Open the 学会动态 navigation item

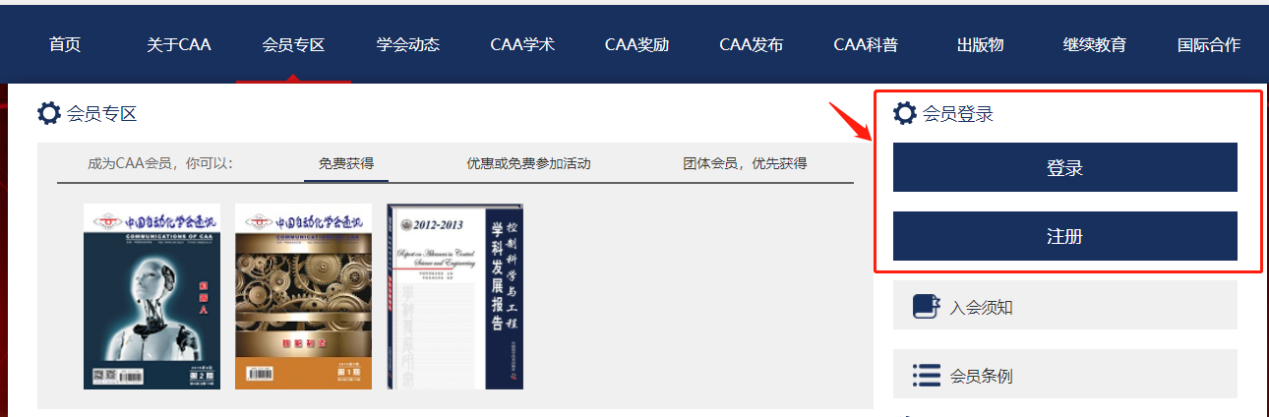[x=408, y=45]
